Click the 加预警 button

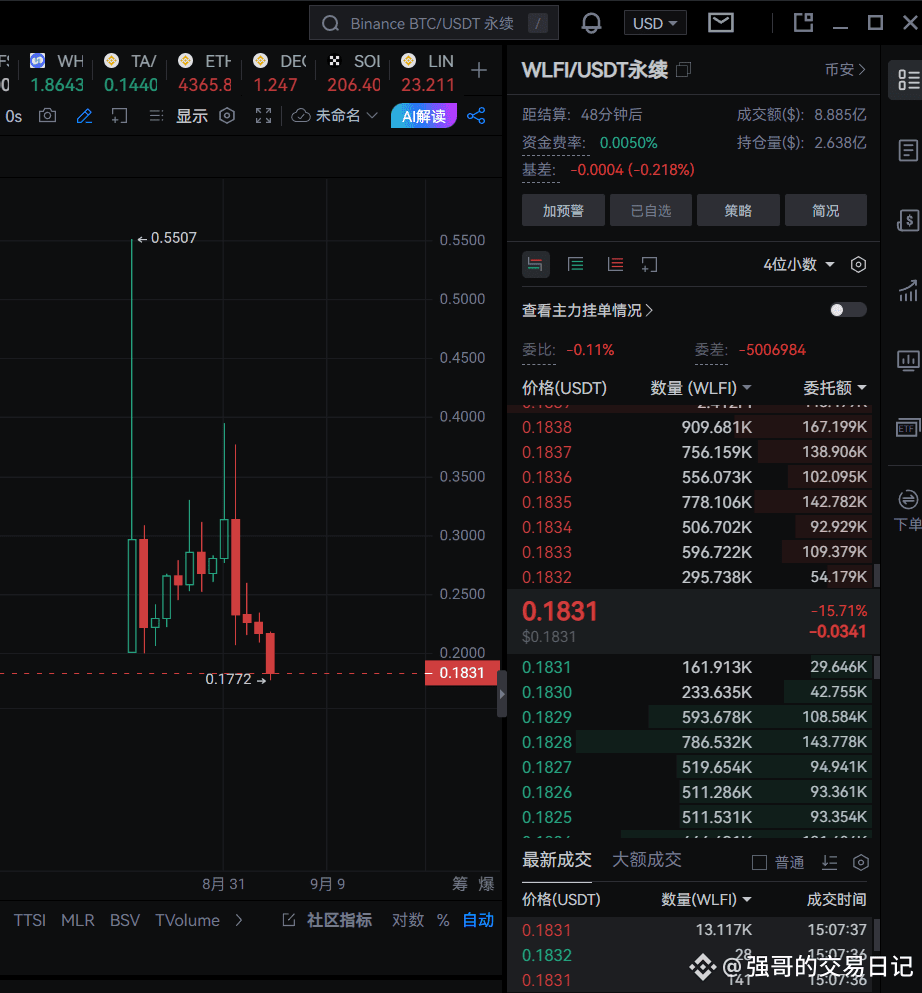[x=563, y=210]
